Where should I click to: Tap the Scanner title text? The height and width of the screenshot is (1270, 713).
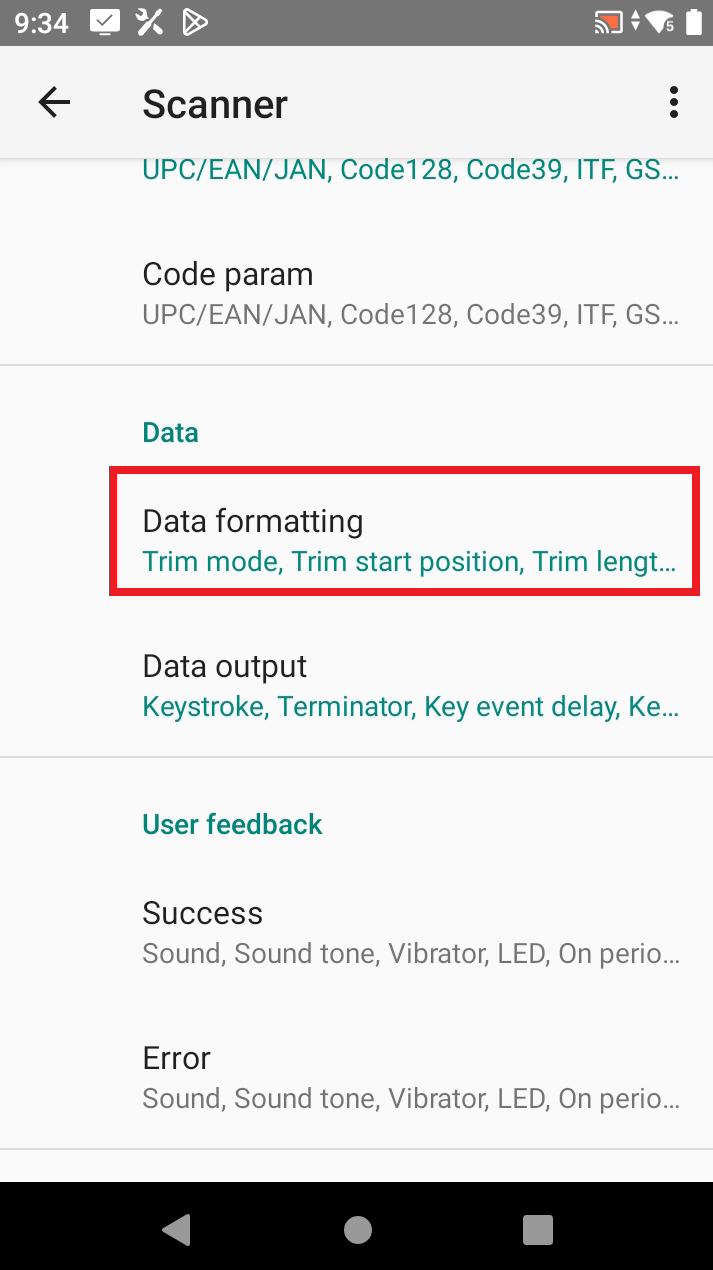pos(215,104)
